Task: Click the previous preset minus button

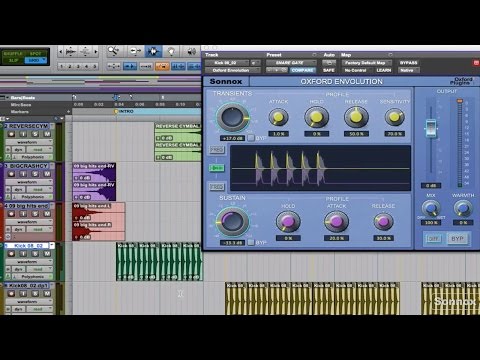Action: click(269, 70)
